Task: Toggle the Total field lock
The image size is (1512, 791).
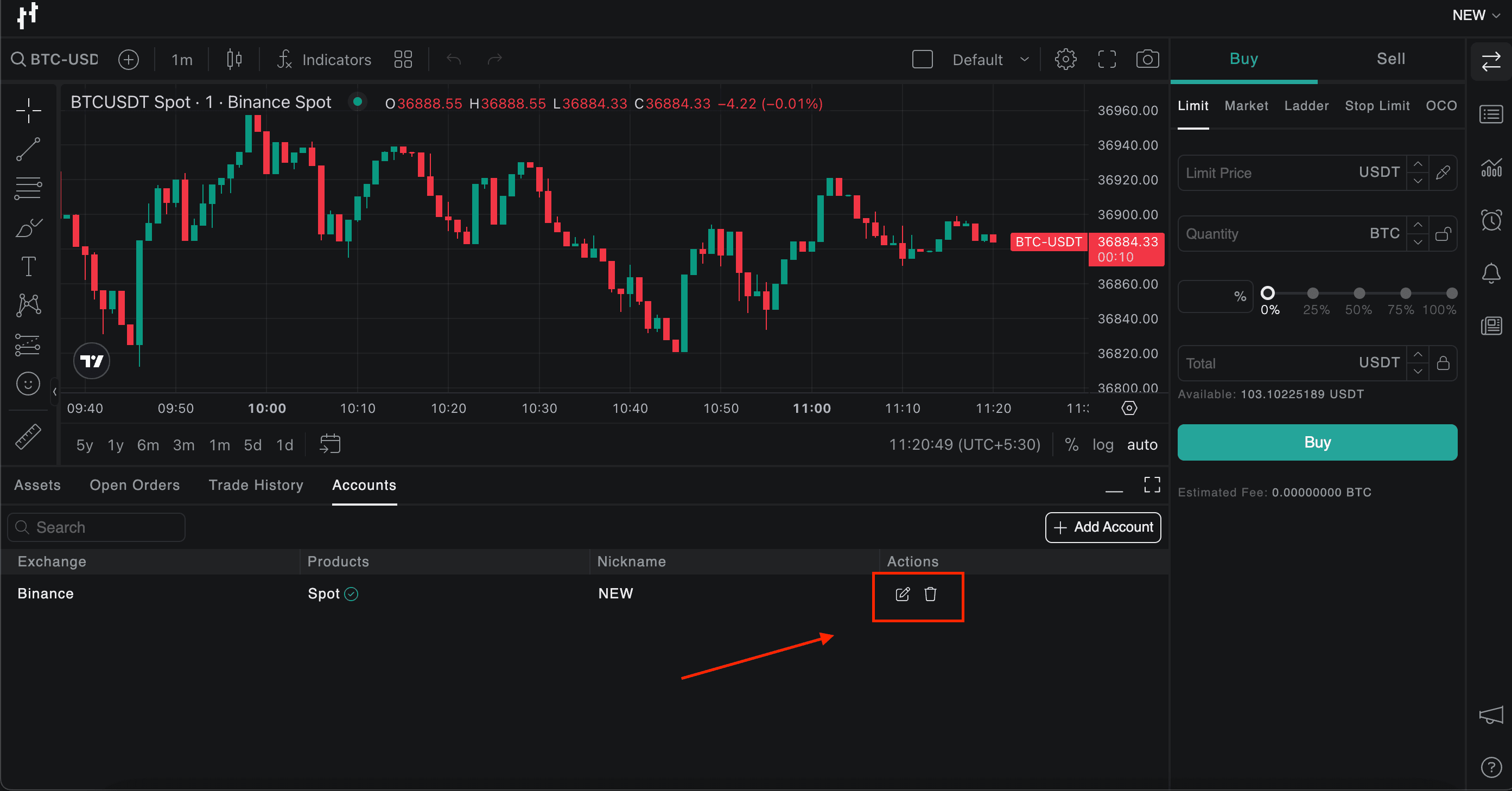Action: click(x=1443, y=362)
